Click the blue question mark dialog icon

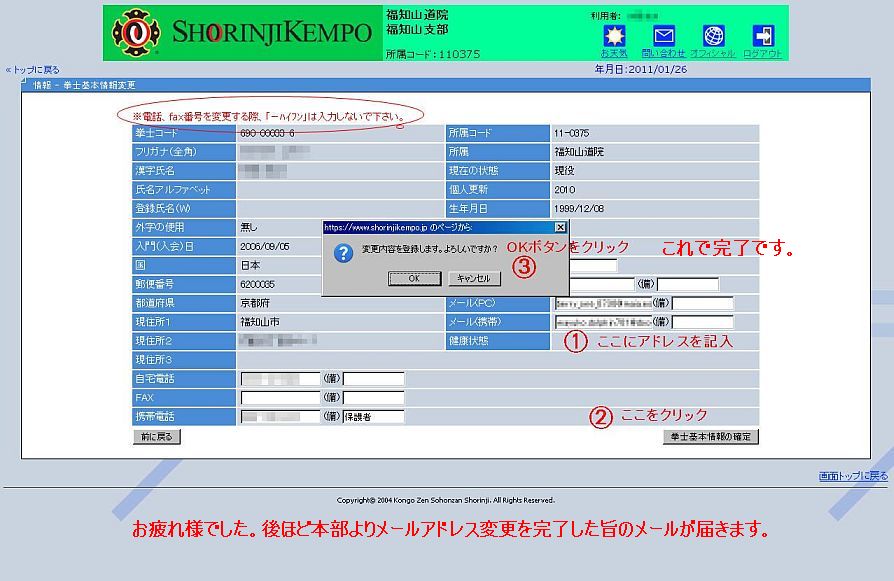coord(343,252)
